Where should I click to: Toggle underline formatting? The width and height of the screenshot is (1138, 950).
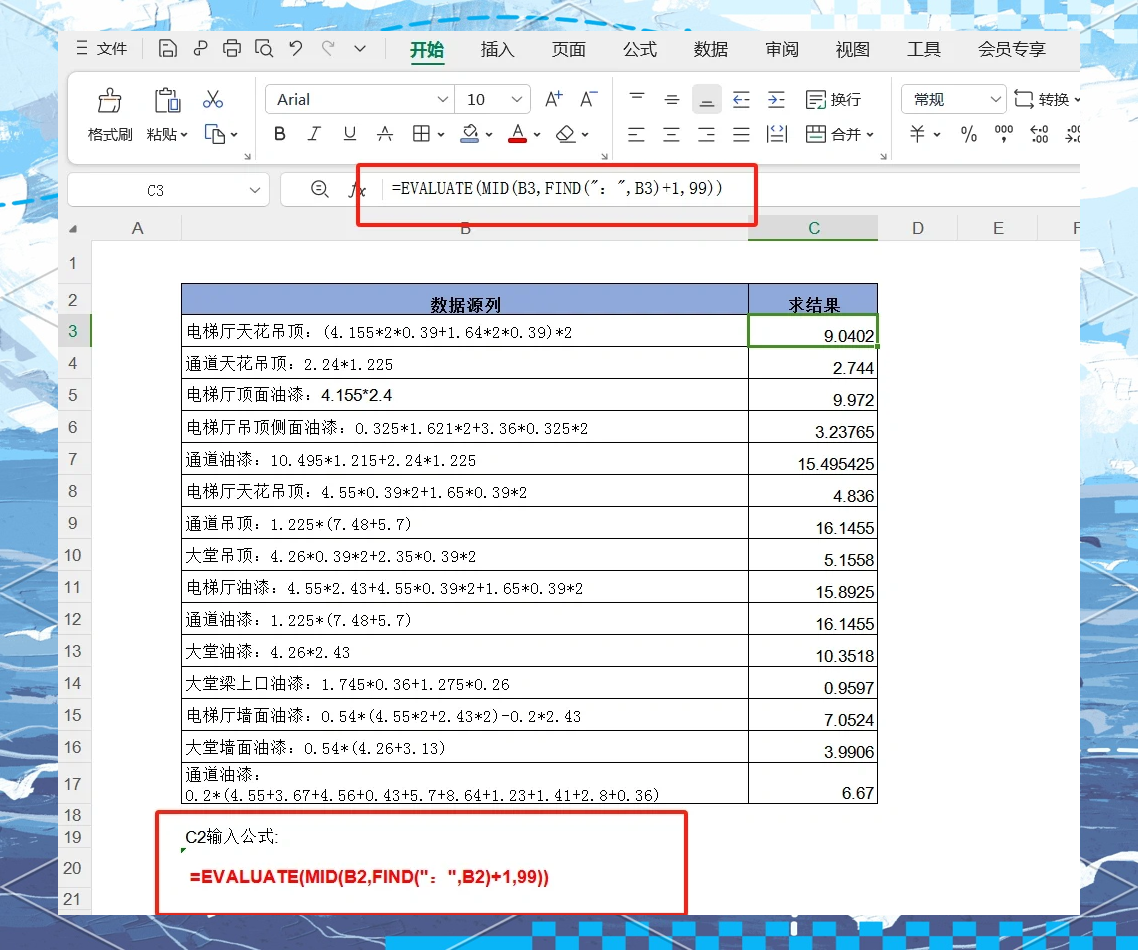[350, 134]
